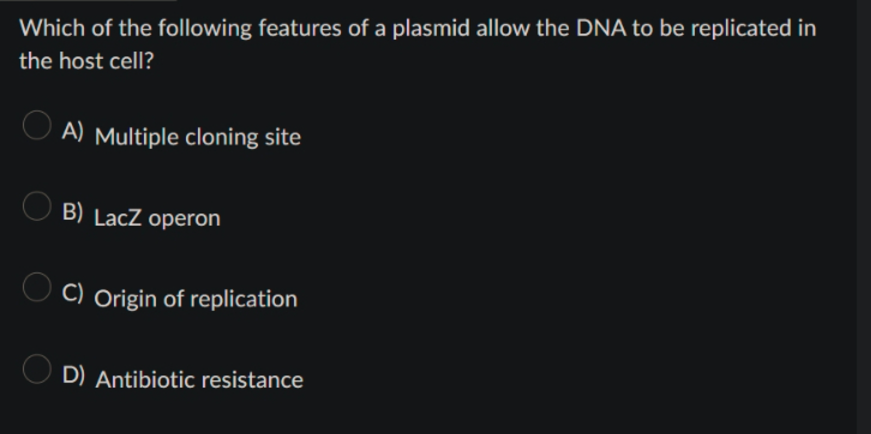Image resolution: width=871 pixels, height=434 pixels.
Task: Click the 'B)' letter label
Action: (73, 212)
